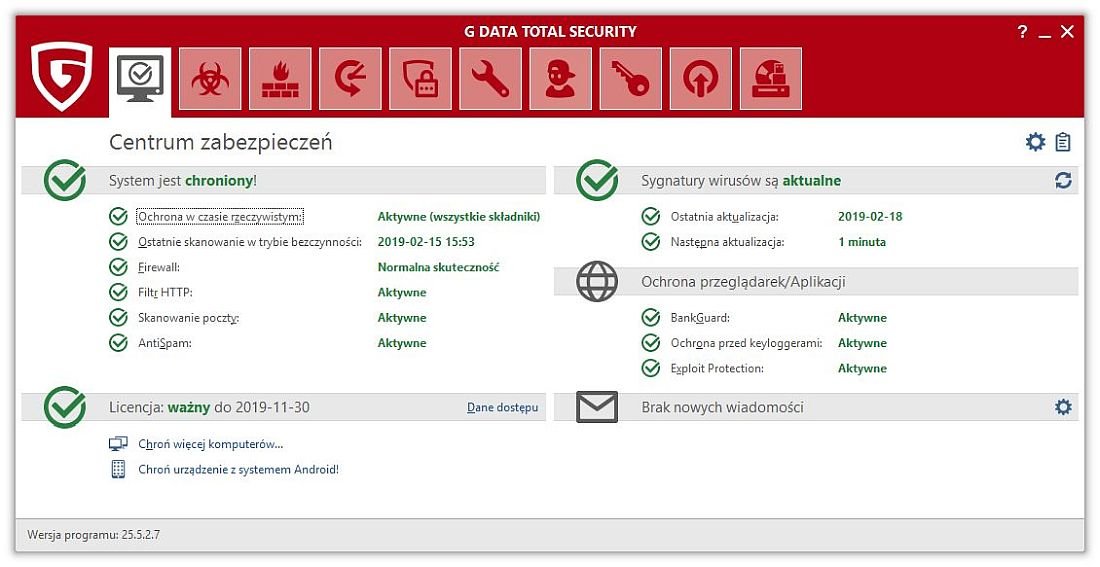The image size is (1100, 567).
Task: Click 'Wersja programu: 25.5.2.7' in status bar
Action: click(93, 535)
